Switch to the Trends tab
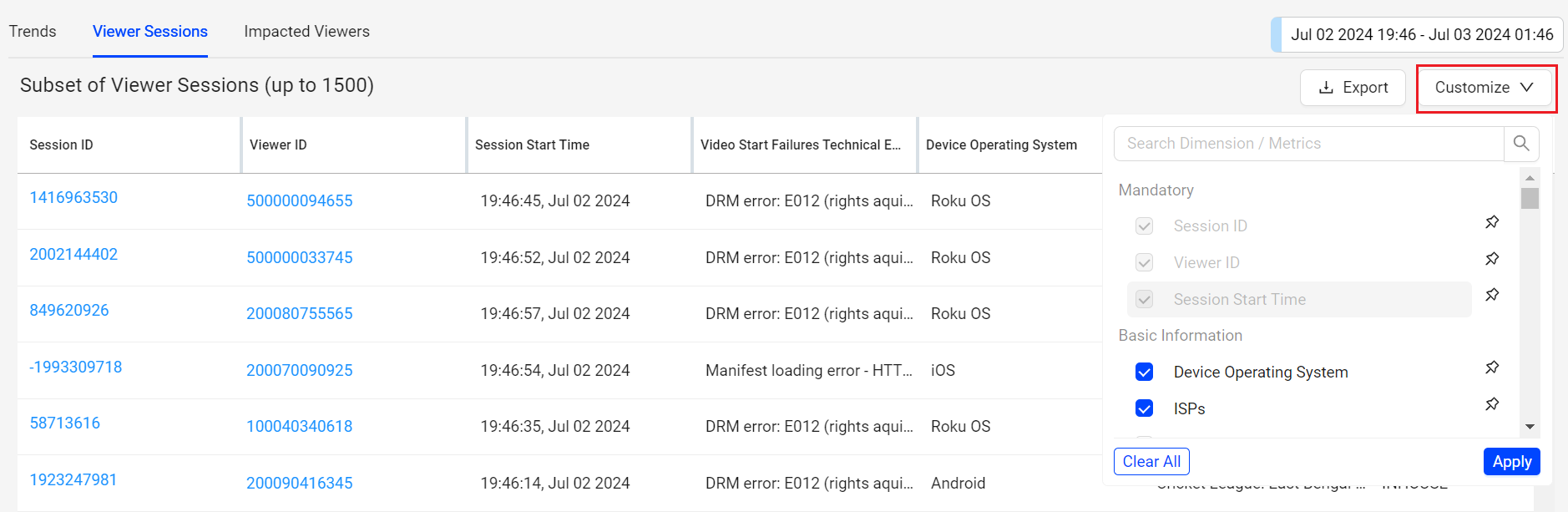 [33, 32]
